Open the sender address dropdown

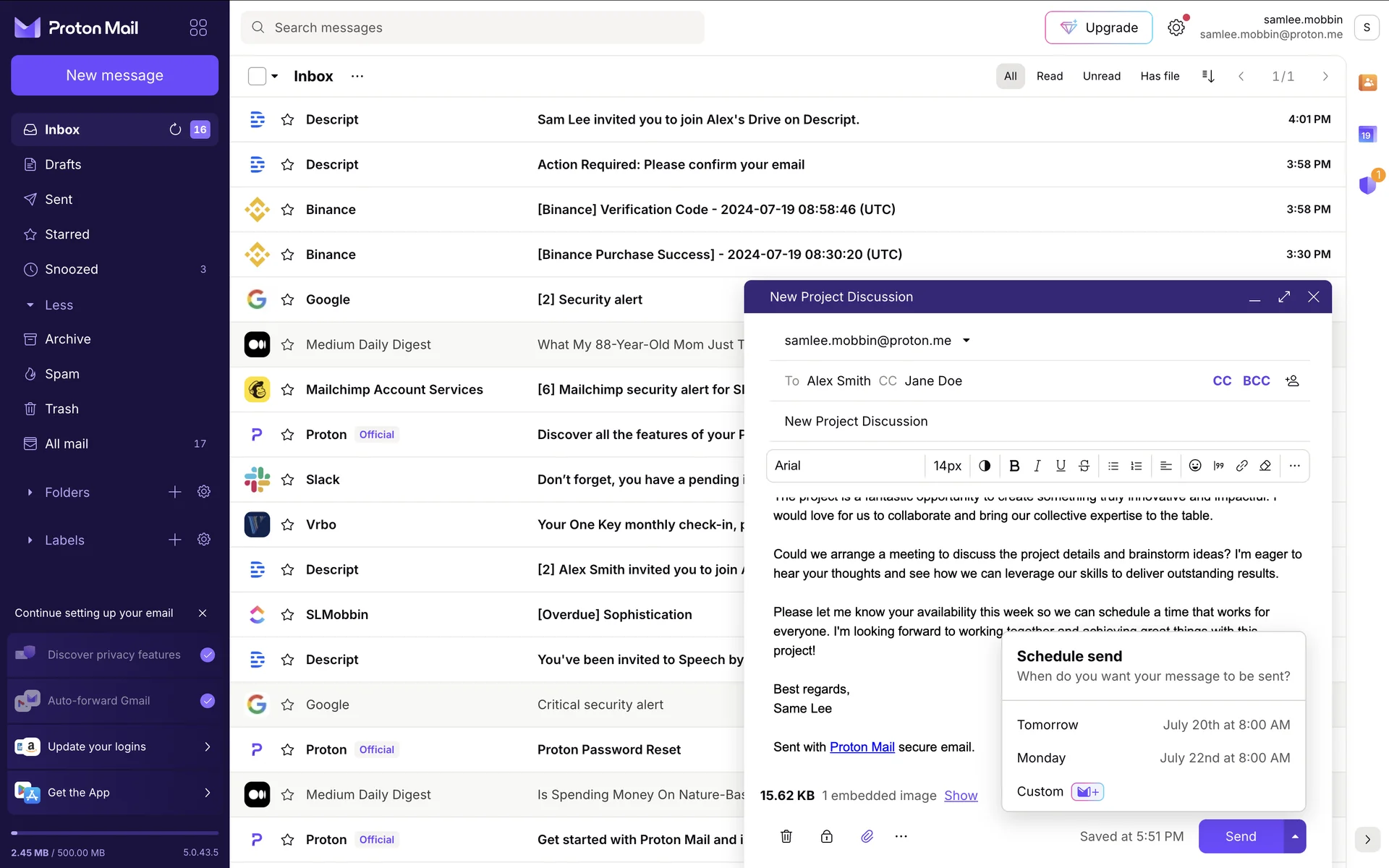(966, 341)
